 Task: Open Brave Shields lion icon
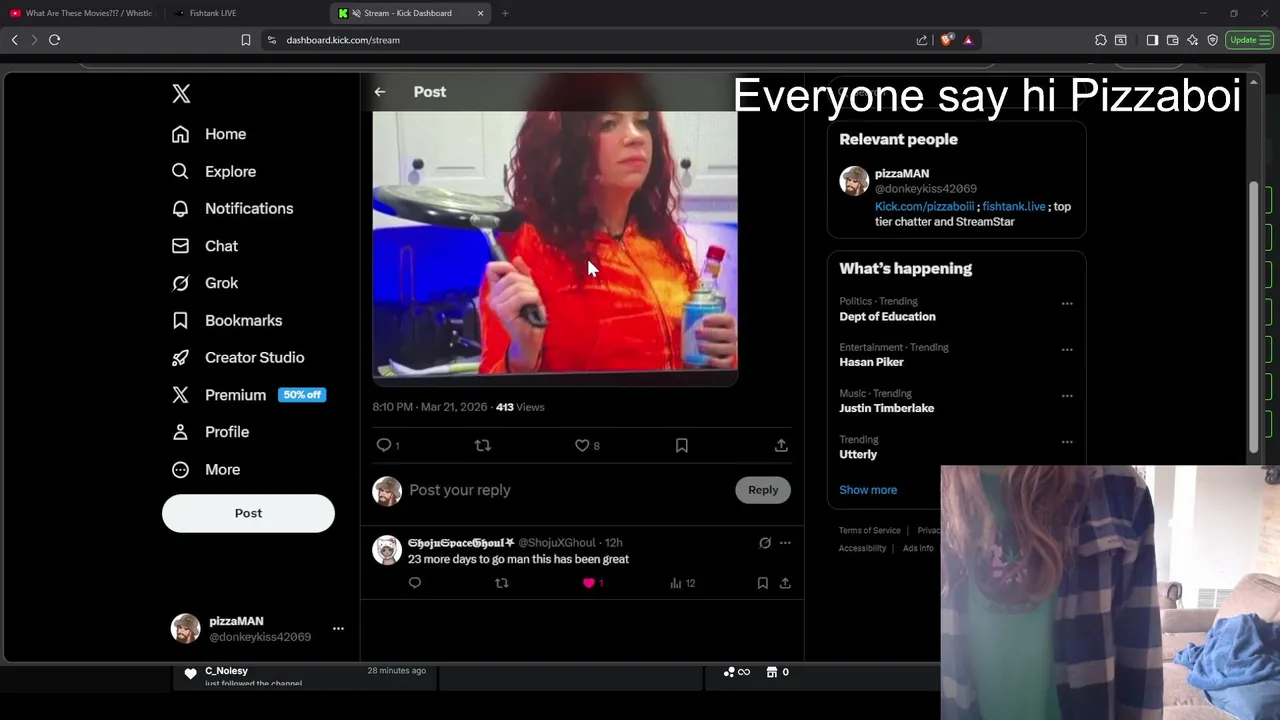[946, 40]
